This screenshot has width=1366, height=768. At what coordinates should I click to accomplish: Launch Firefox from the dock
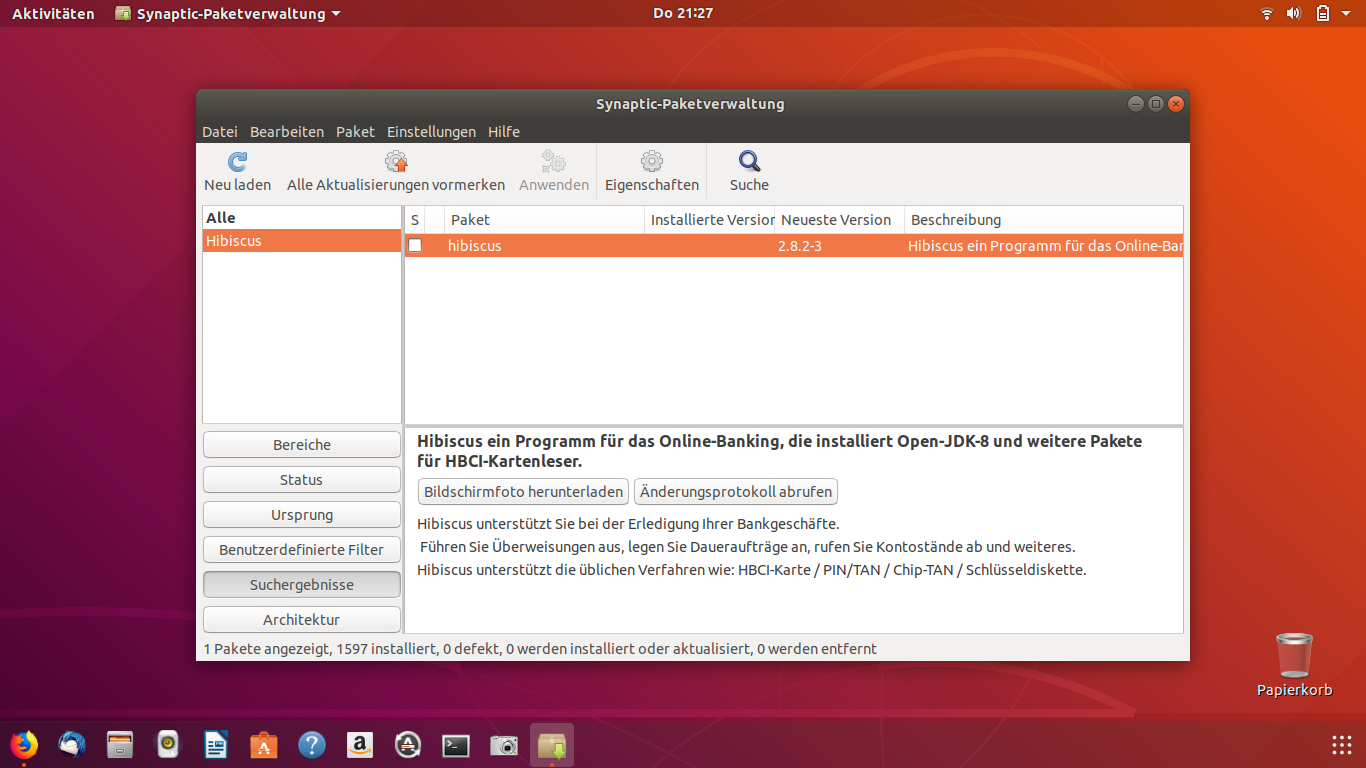pos(23,745)
